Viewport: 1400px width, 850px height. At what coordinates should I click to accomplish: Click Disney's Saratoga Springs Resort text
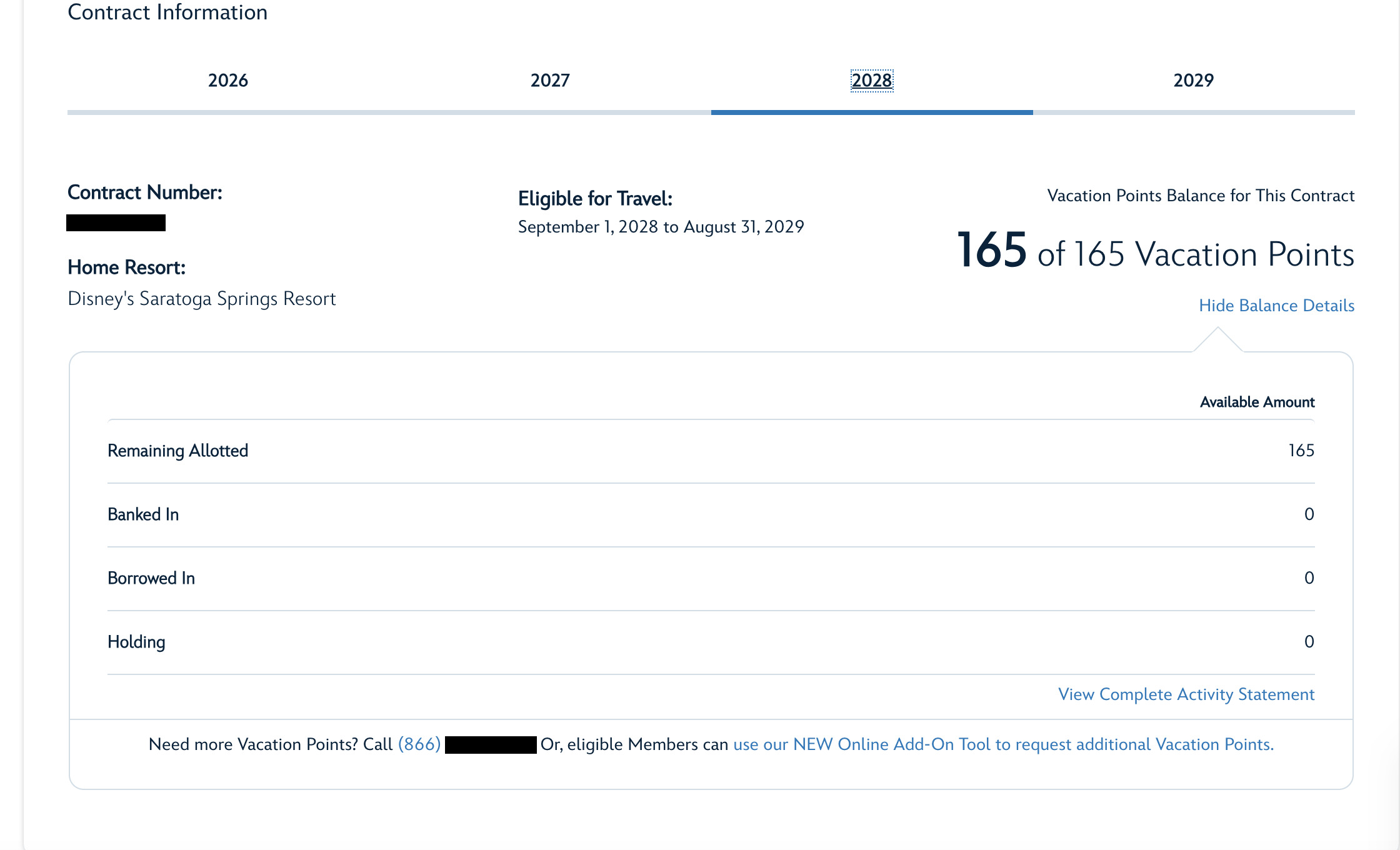(202, 299)
